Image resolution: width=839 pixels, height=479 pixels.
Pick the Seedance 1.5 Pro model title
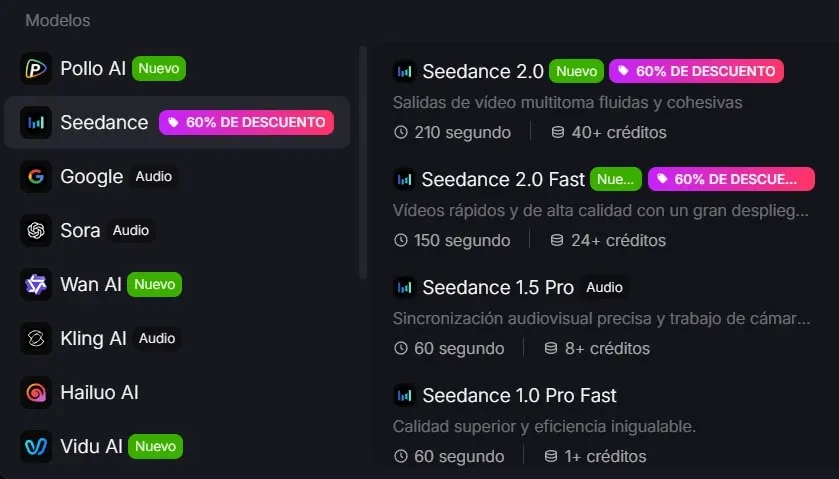tap(498, 287)
